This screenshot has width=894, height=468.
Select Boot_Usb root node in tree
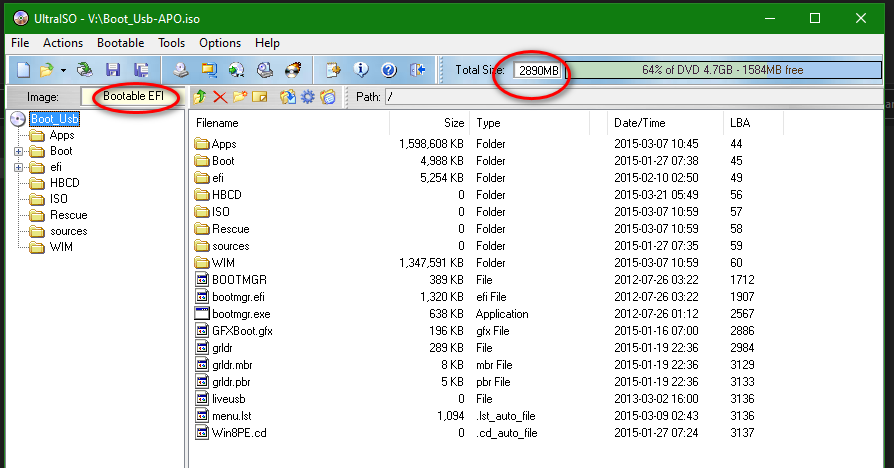point(54,119)
